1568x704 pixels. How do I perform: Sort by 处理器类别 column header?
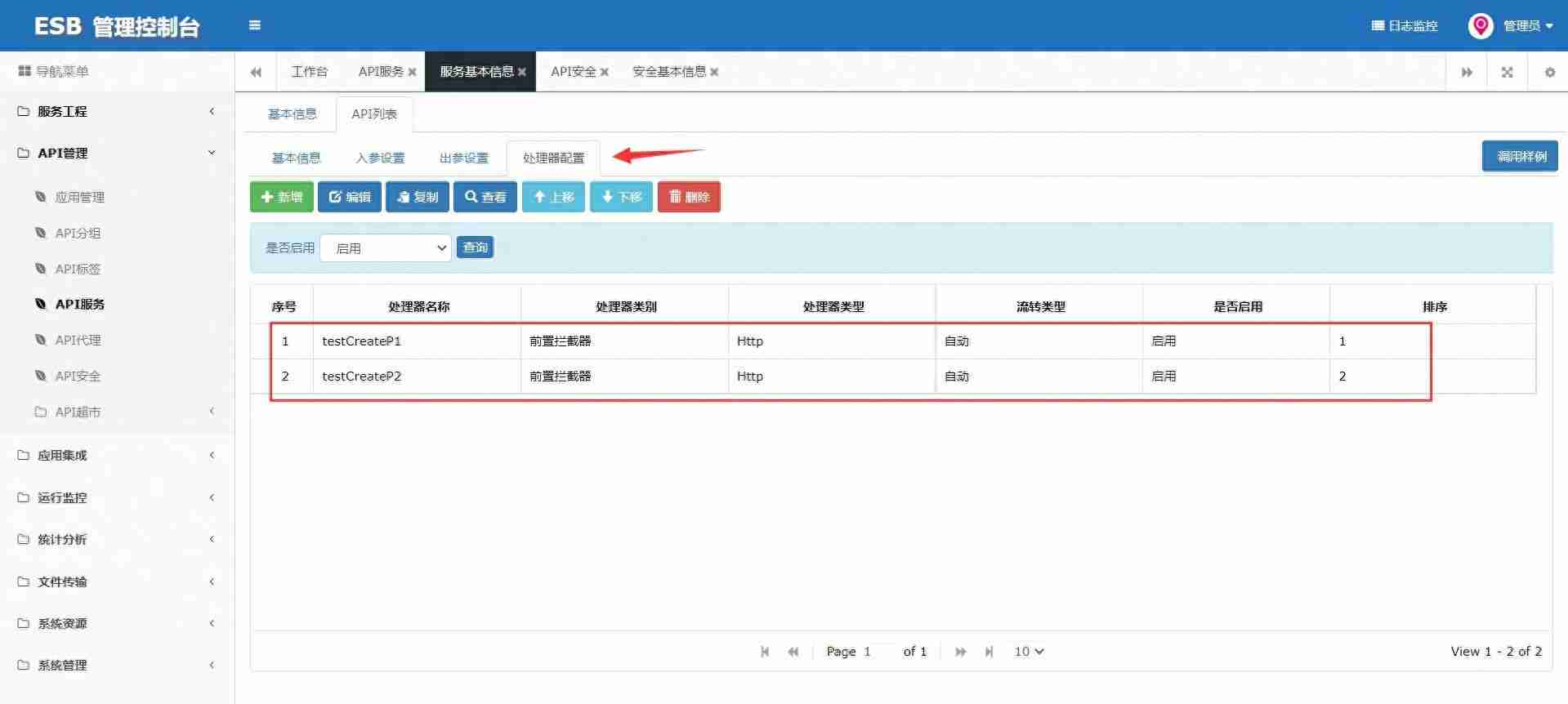(626, 306)
